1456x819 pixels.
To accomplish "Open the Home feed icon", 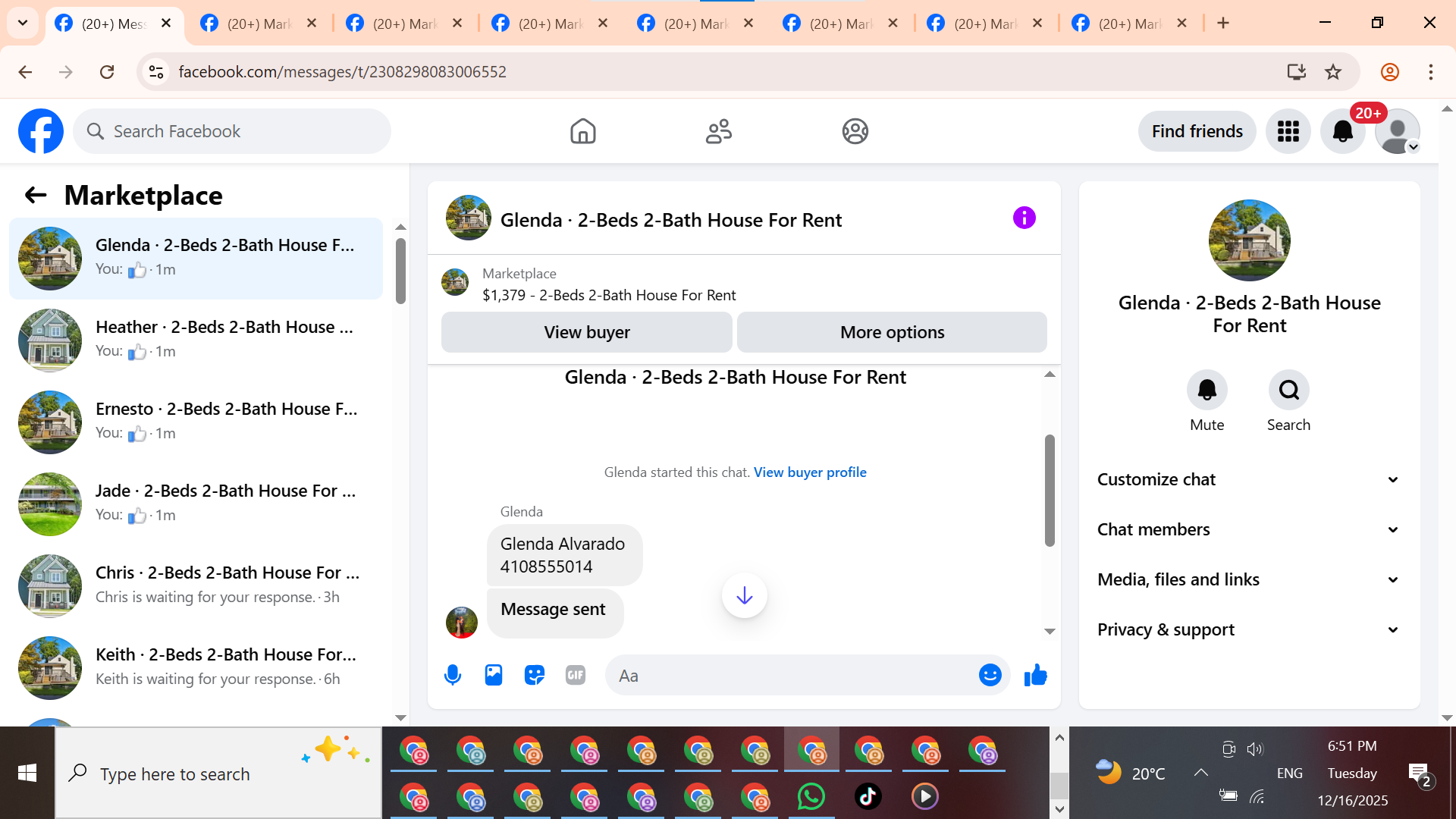I will 582,131.
